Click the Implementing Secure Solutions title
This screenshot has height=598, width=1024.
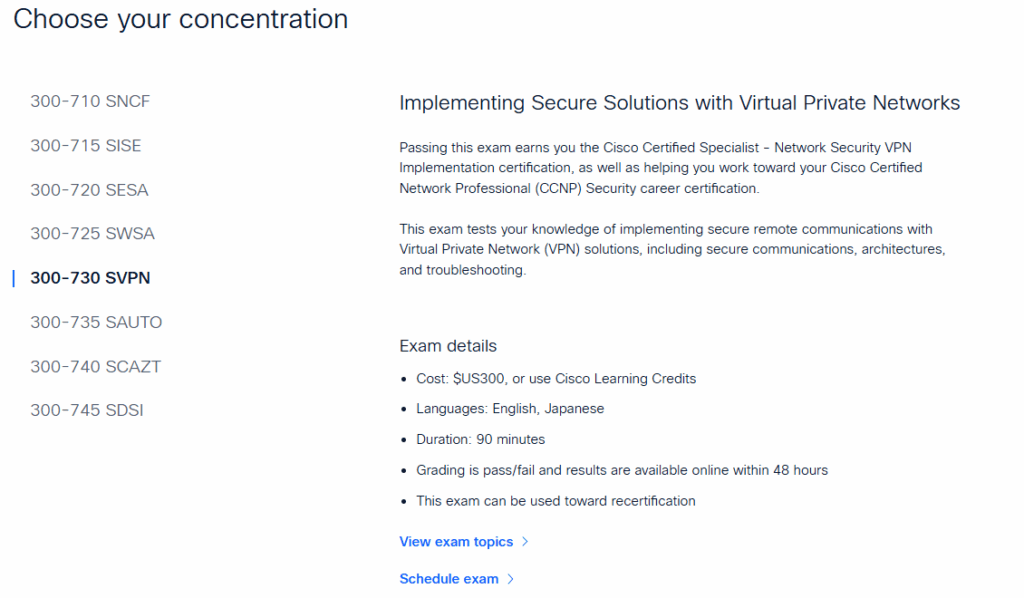679,103
